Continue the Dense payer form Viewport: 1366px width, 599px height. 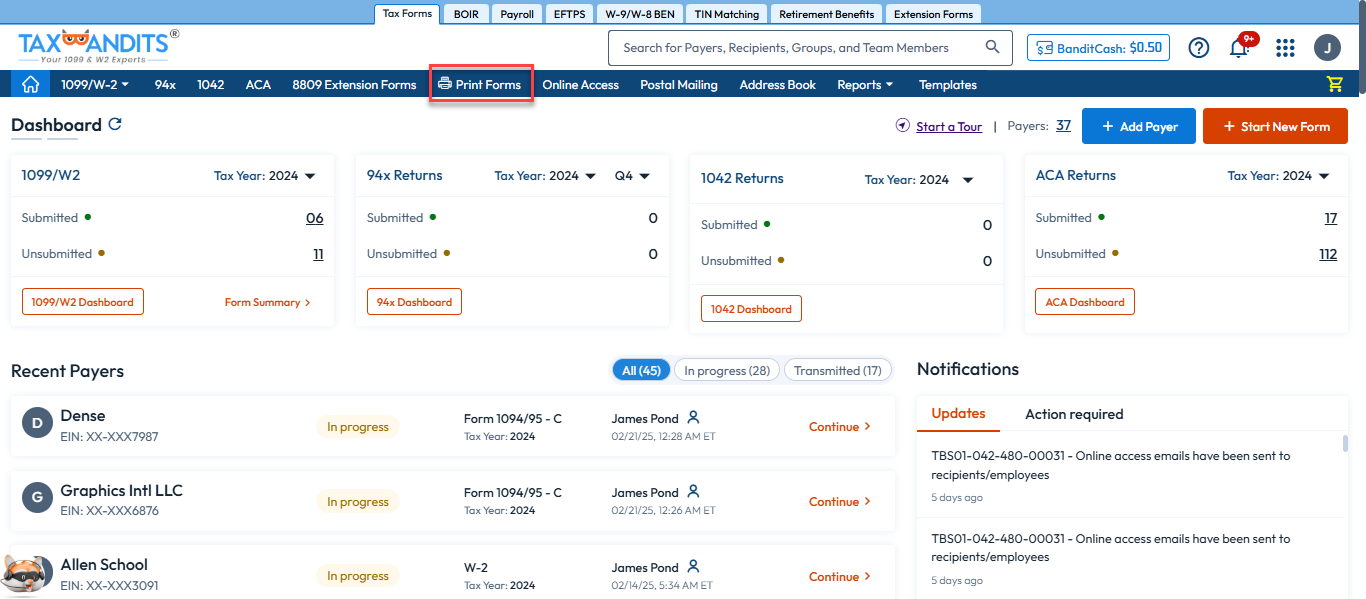[x=840, y=426]
